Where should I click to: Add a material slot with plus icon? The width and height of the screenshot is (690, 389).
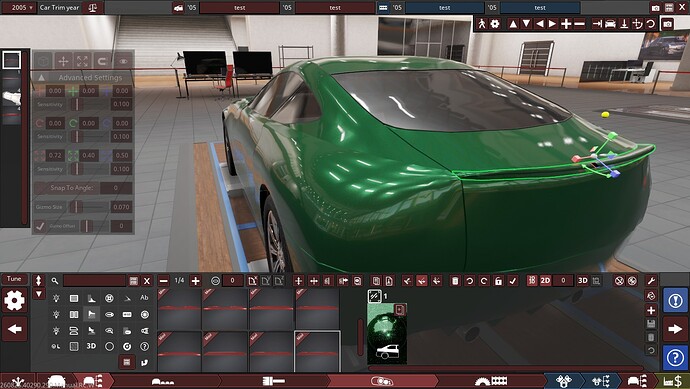click(651, 310)
